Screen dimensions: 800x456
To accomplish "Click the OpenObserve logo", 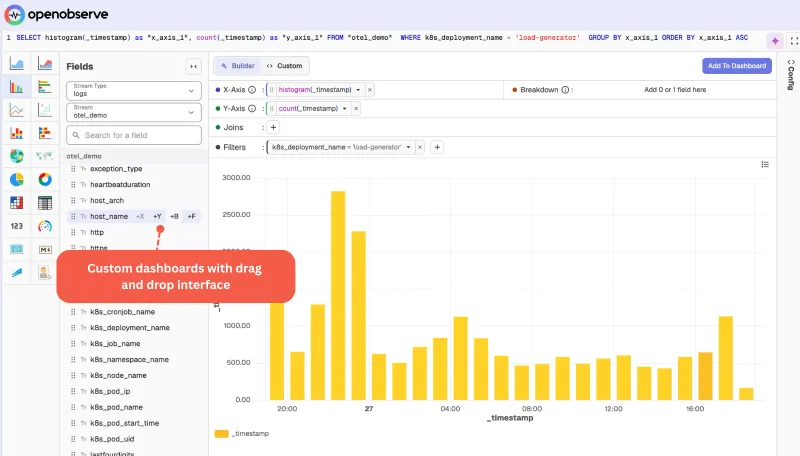I will tap(56, 14).
